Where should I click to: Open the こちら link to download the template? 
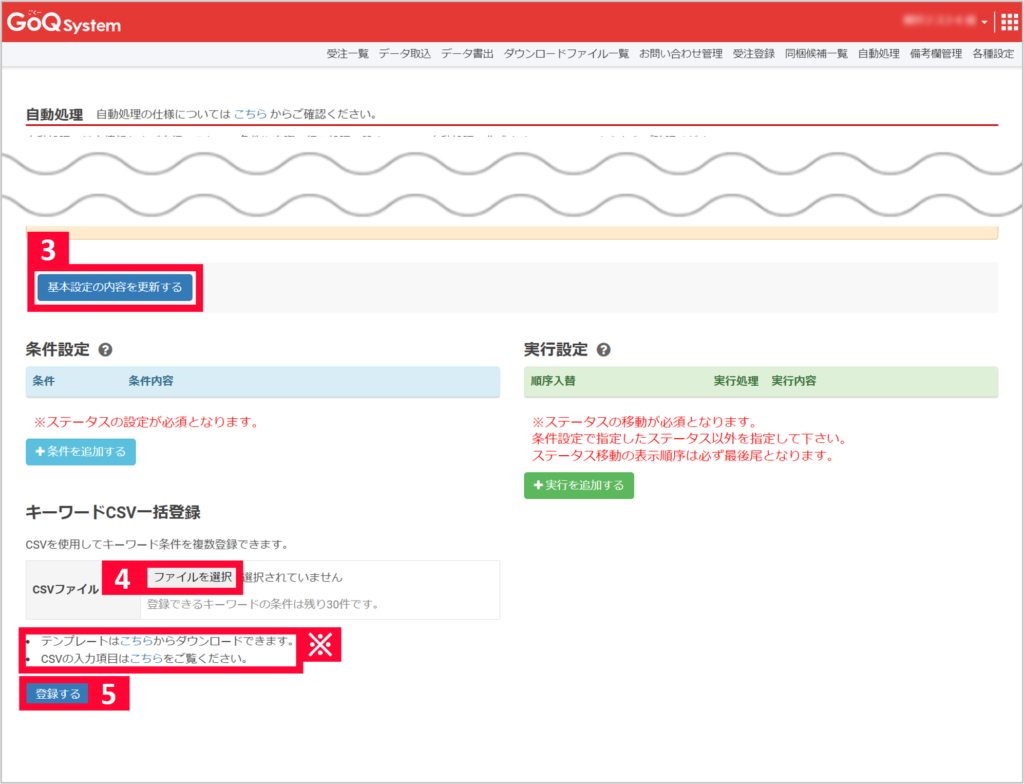(138, 641)
